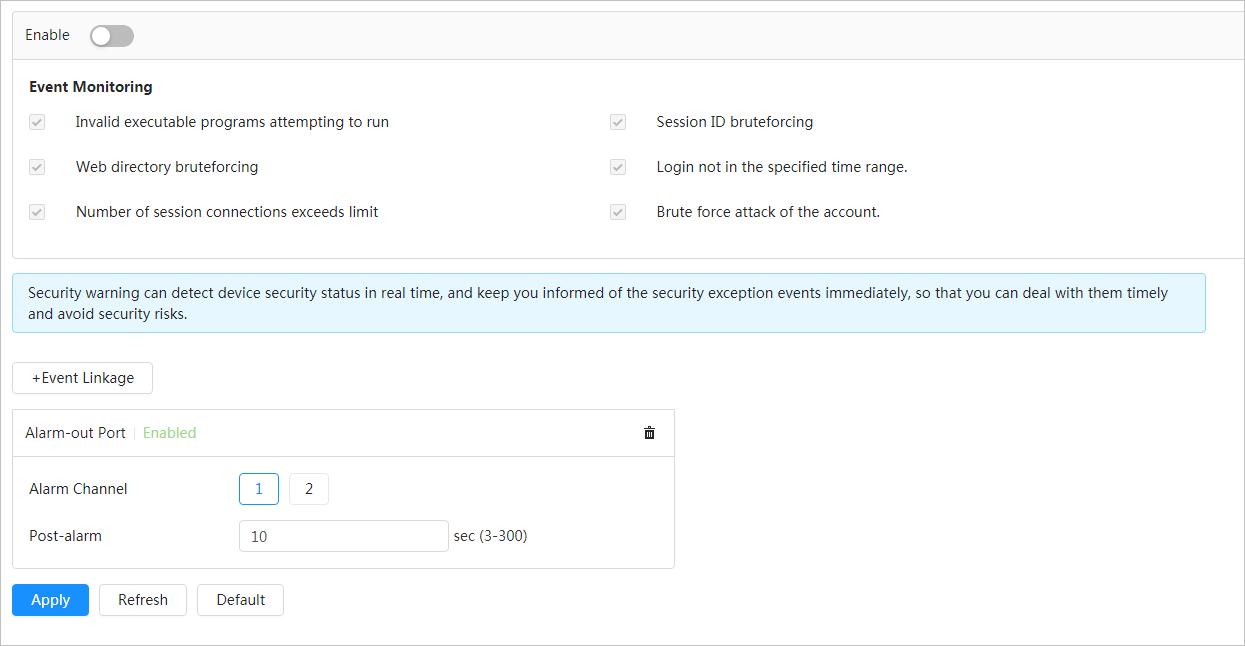
Task: Click the Alarm-out Port panel title
Action: tap(75, 433)
